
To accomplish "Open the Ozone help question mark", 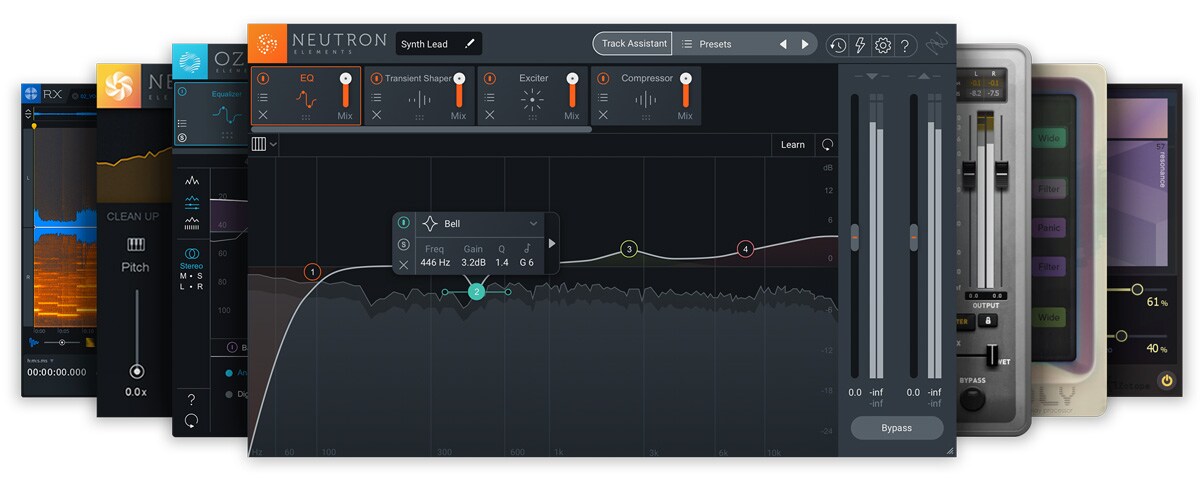I will [191, 399].
